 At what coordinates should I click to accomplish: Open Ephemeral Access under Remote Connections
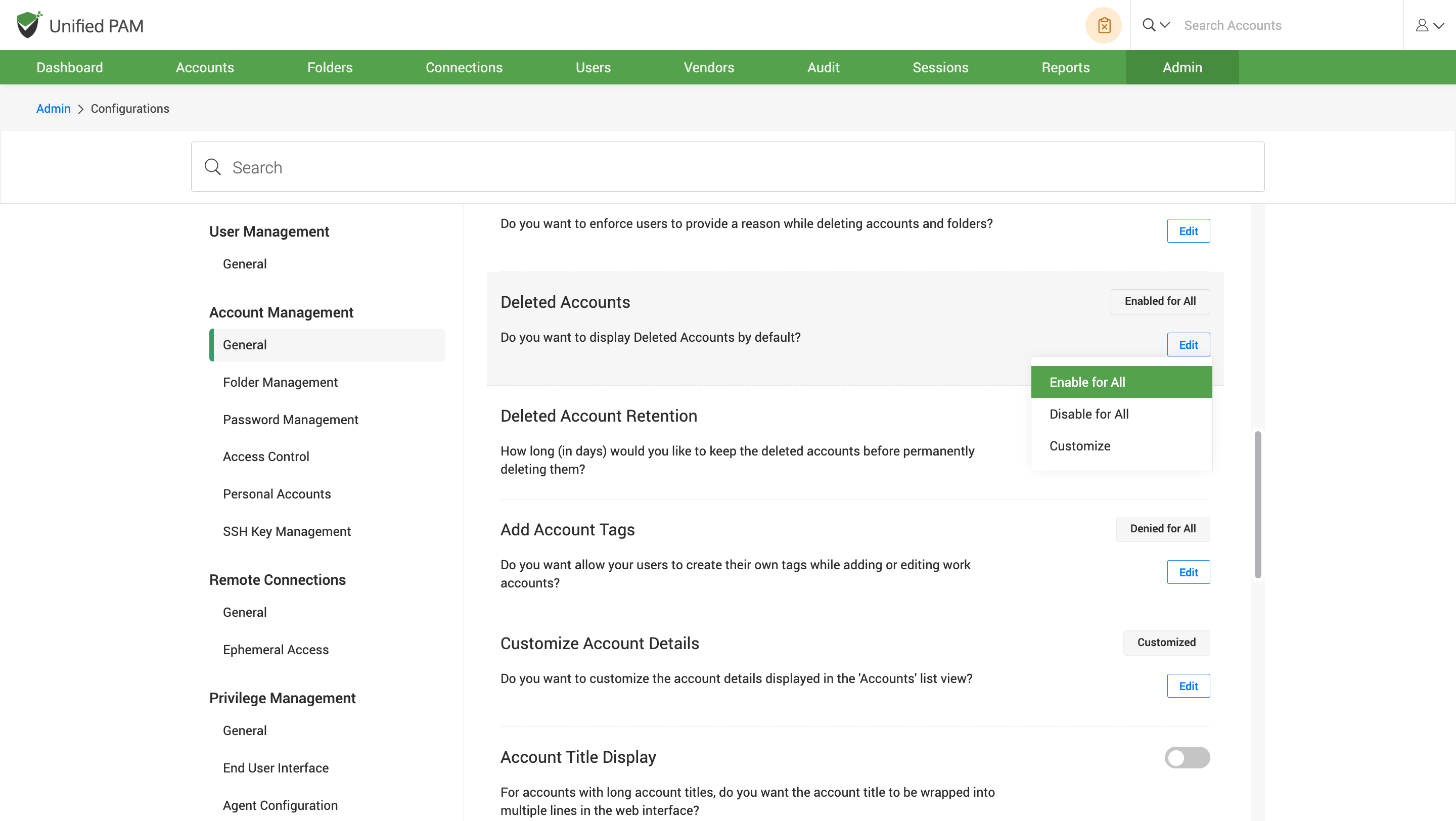click(x=275, y=649)
